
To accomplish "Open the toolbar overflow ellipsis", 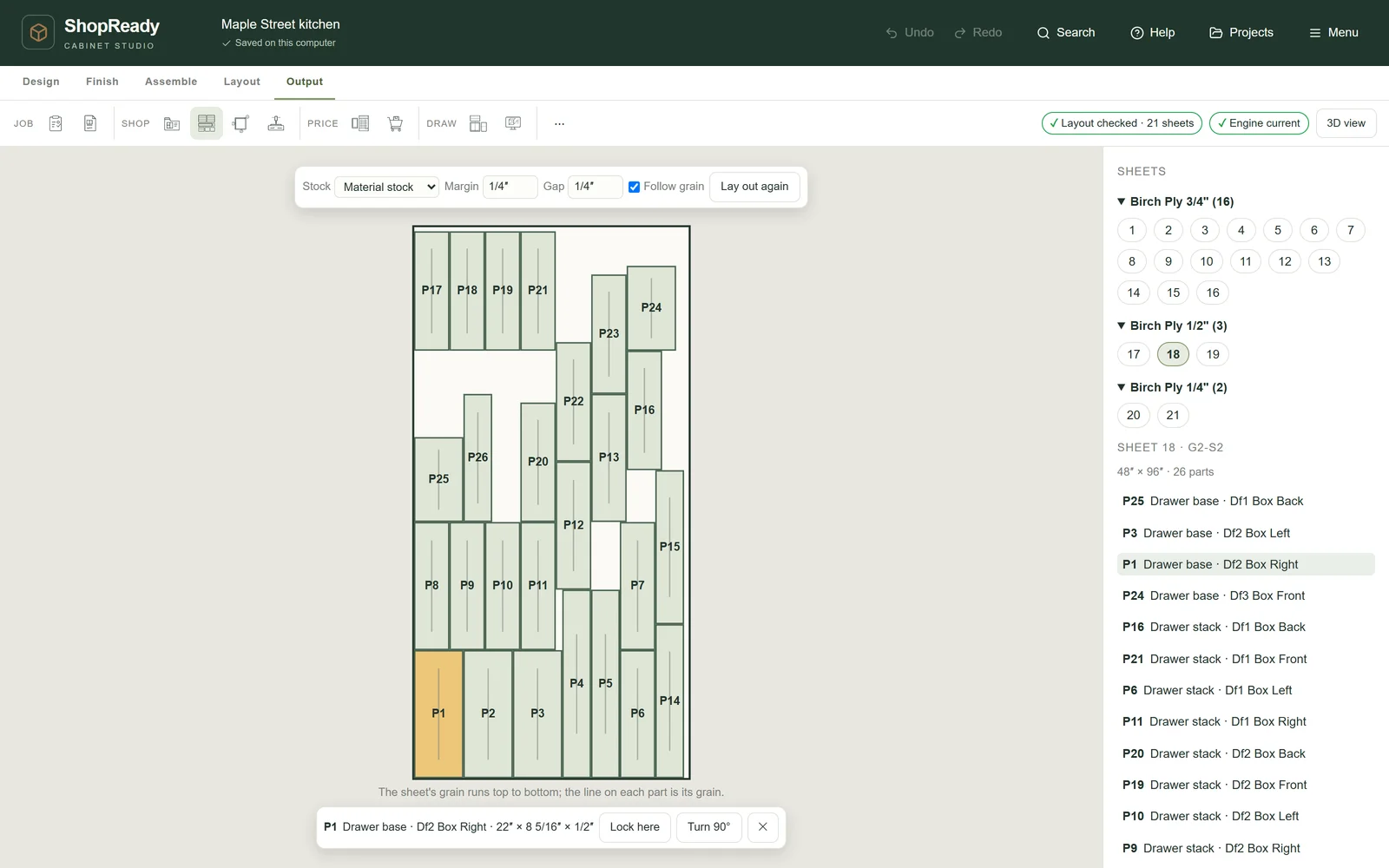I will [x=559, y=123].
